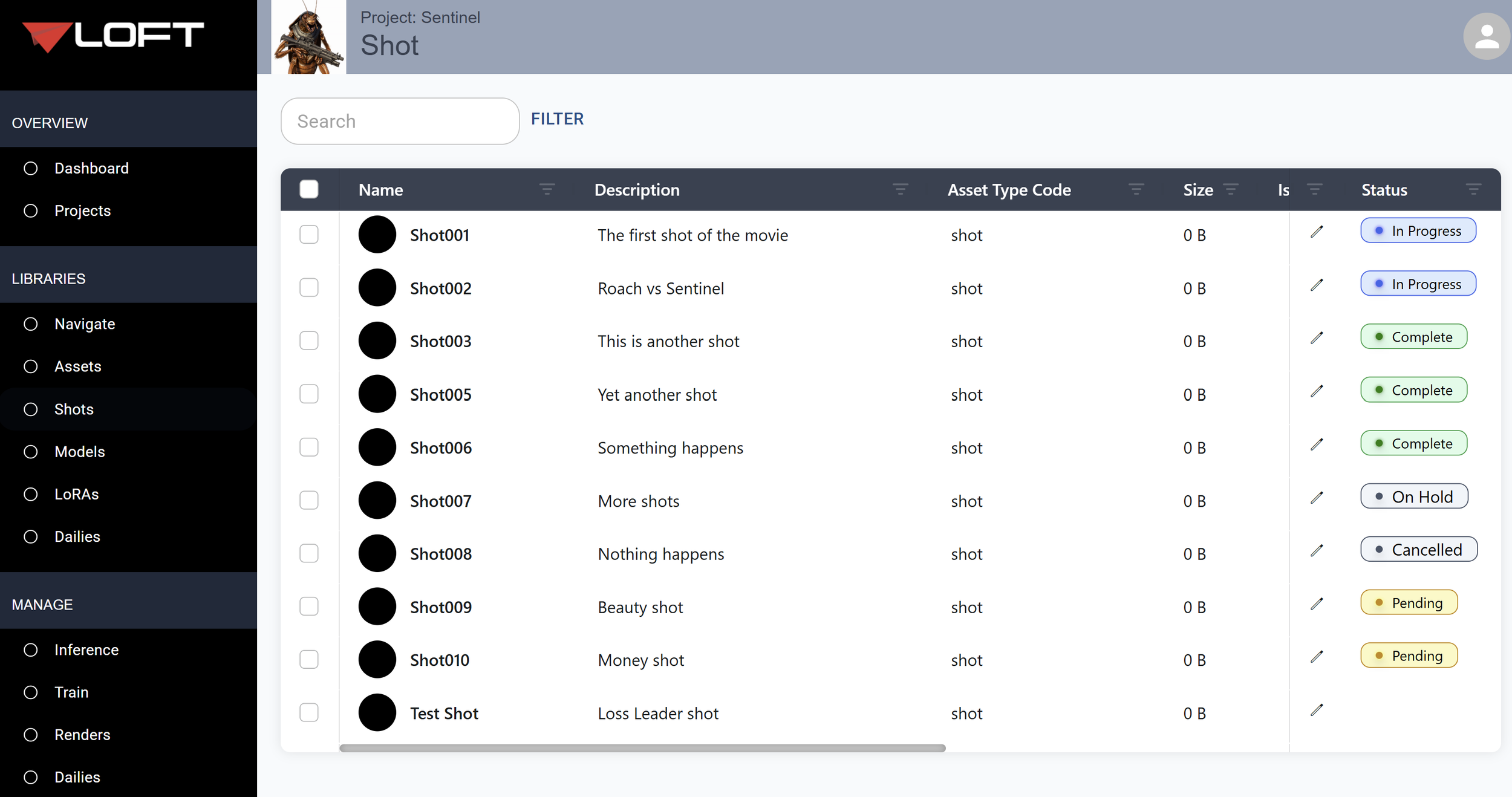The image size is (1512, 797).
Task: Click the Shot003 black circle thumbnail
Action: (377, 341)
